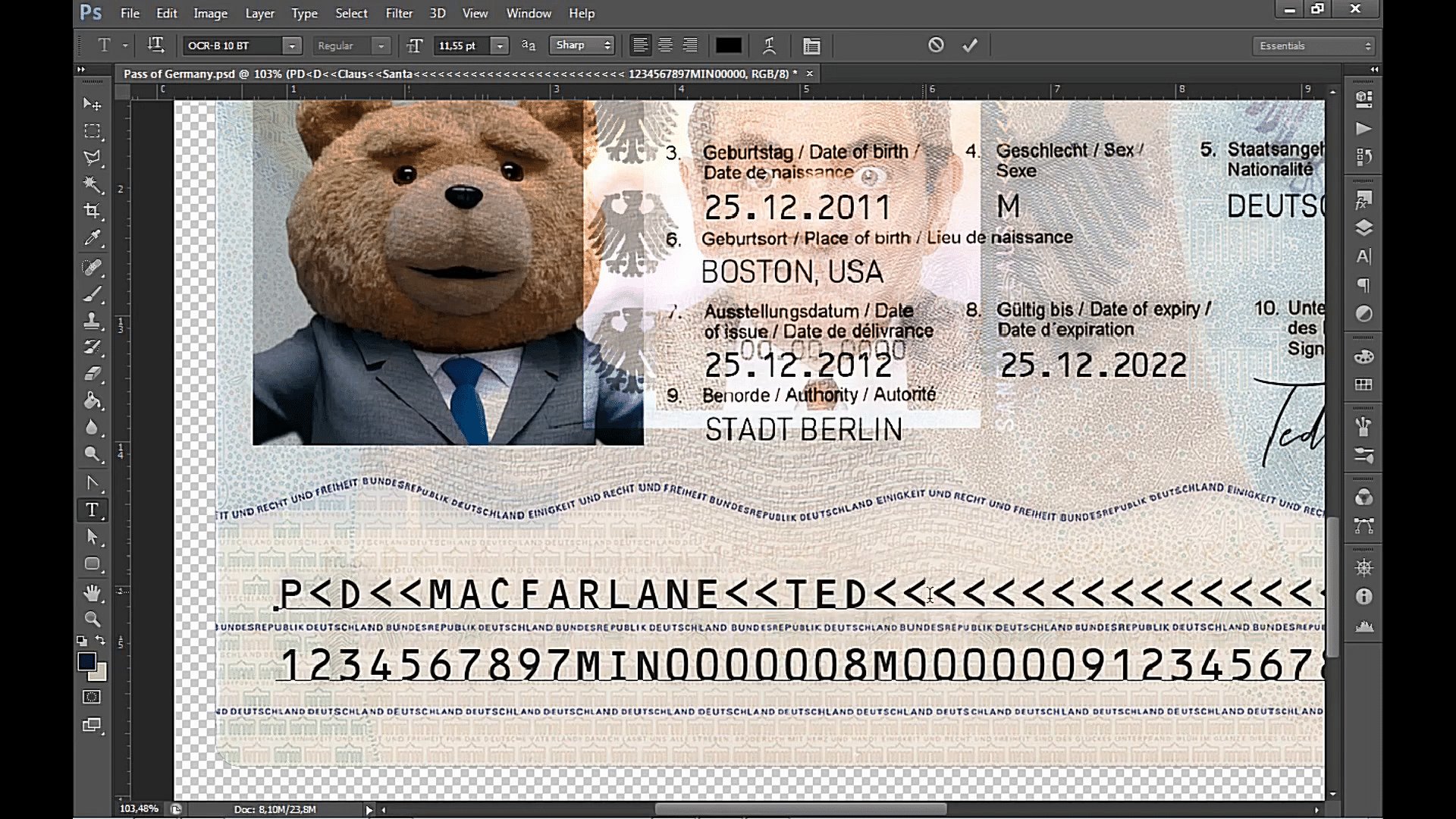Open the 11,55 pt font size dropdown
1456x819 pixels.
[x=500, y=46]
